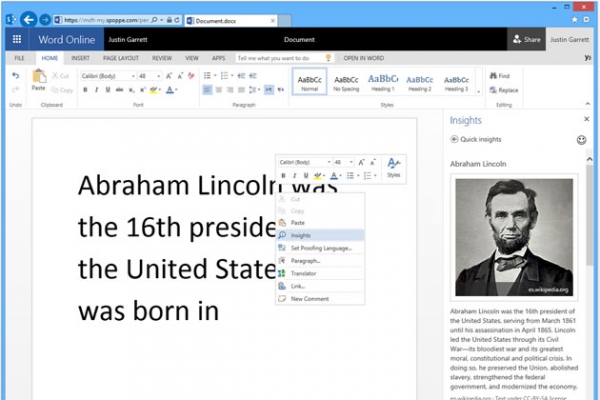Click Increase Indent icon in ribbon
The height and width of the screenshot is (400, 600).
tap(253, 75)
